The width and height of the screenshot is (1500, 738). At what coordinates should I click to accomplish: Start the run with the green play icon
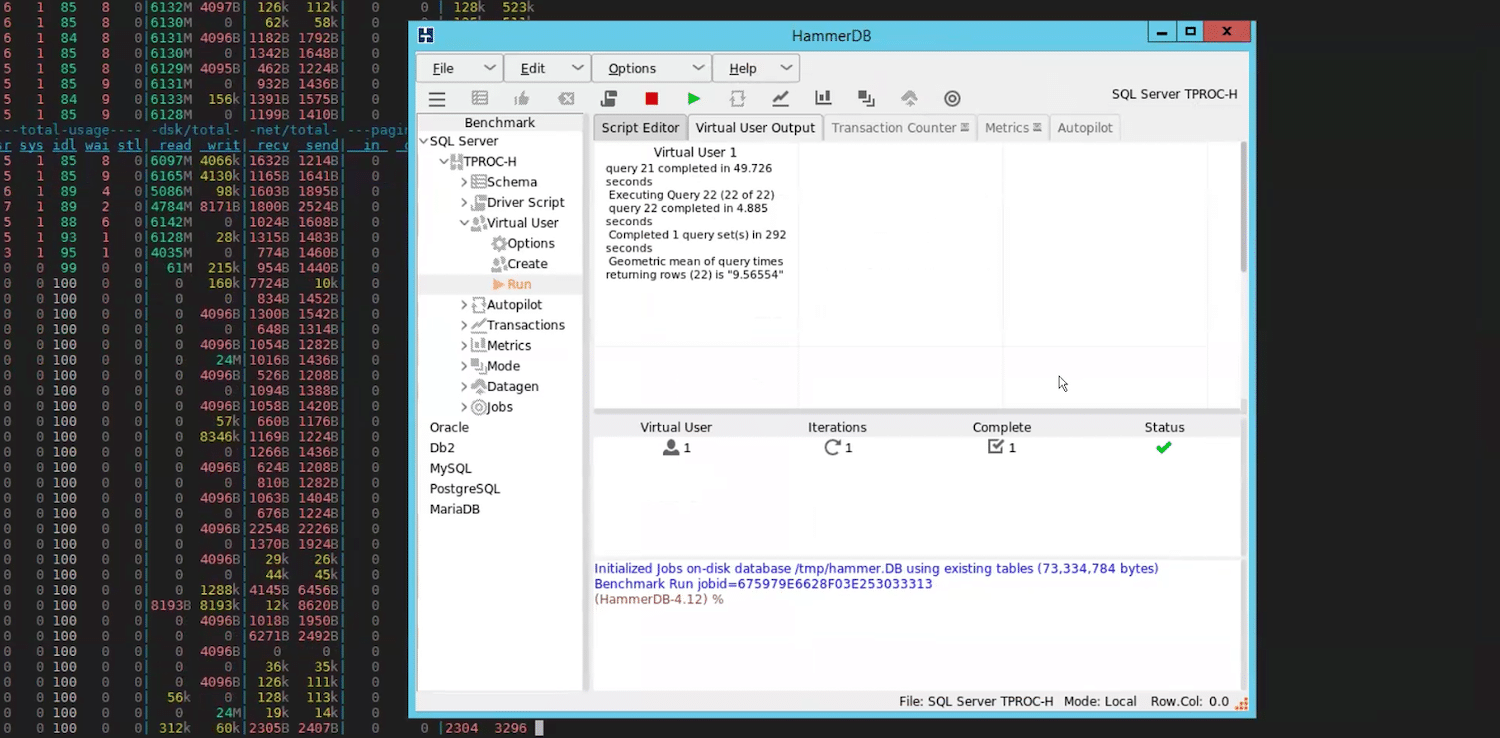pyautogui.click(x=694, y=99)
